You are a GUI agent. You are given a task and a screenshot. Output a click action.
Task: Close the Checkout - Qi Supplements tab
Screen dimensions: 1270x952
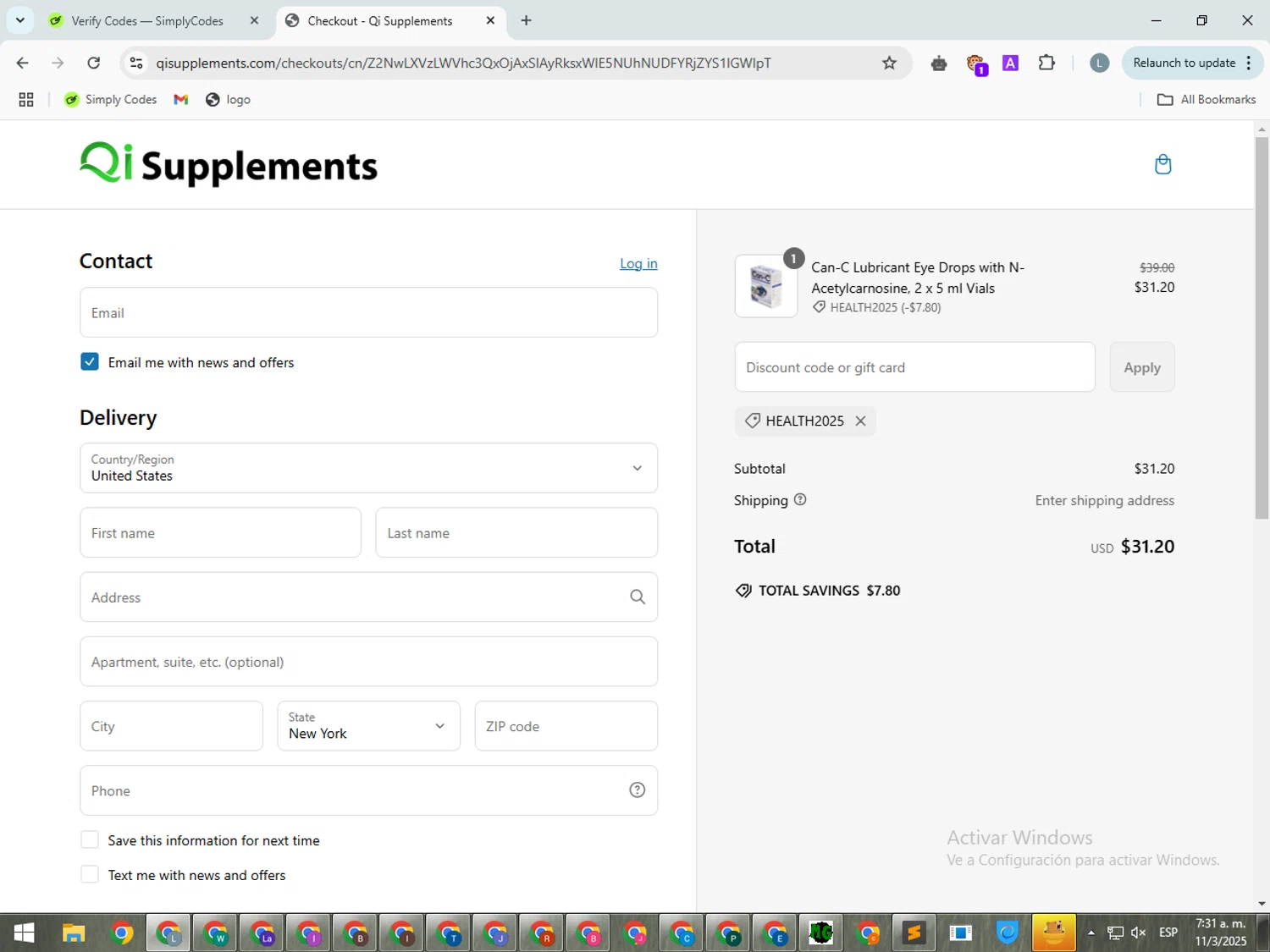click(x=490, y=21)
